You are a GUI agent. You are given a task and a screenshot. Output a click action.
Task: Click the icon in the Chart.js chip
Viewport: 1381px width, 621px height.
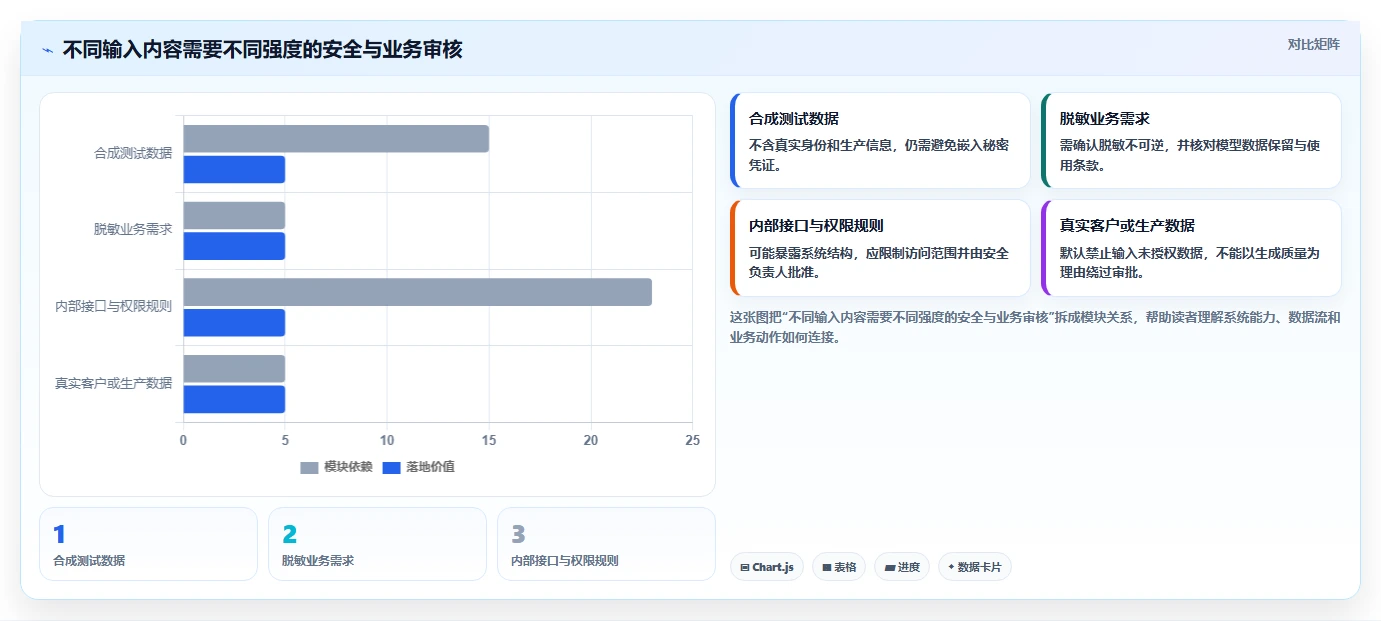pyautogui.click(x=745, y=568)
